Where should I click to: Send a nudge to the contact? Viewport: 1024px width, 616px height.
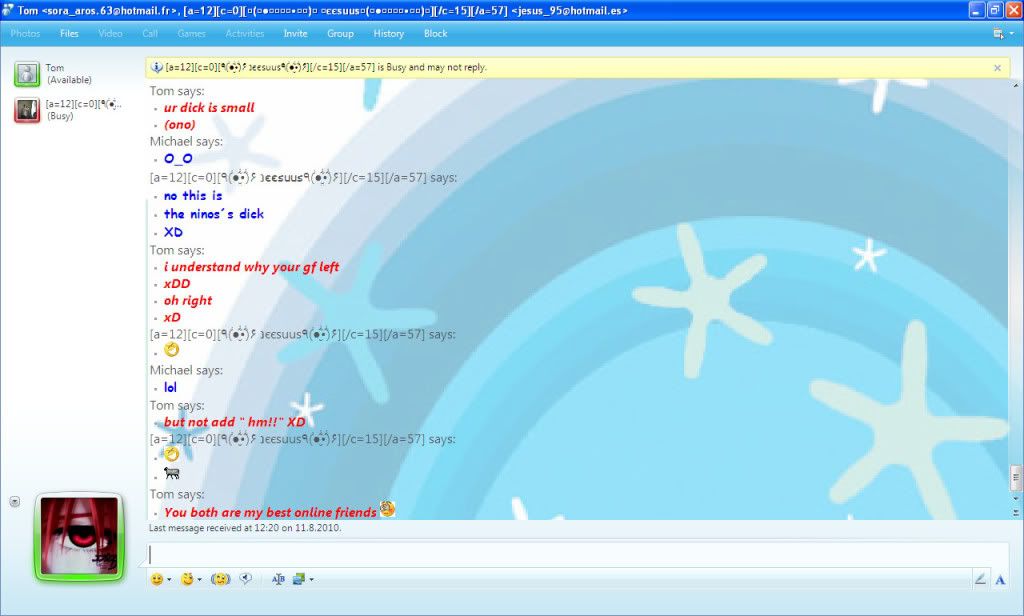[x=220, y=579]
